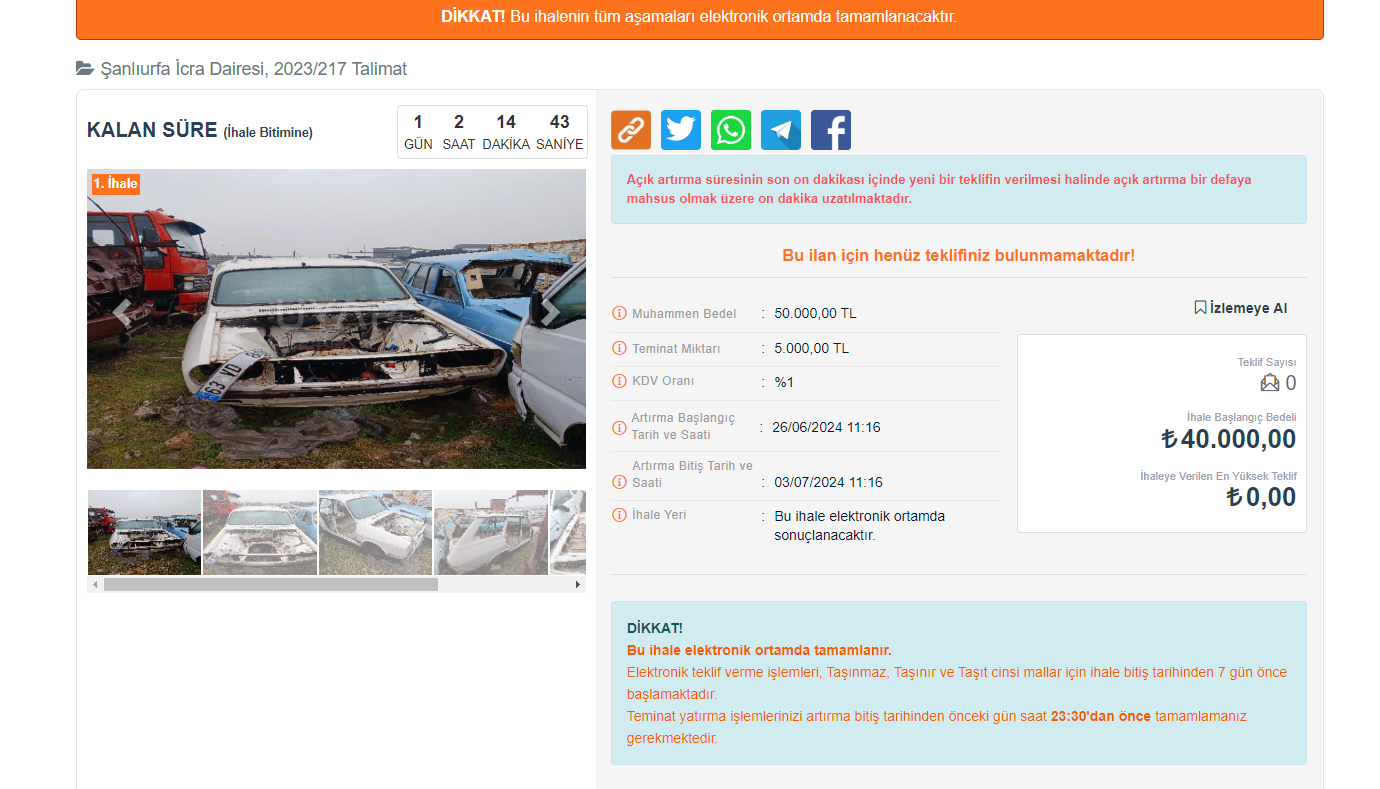The height and width of the screenshot is (789, 1380).
Task: Show the previous photo with left arrow
Action: coord(122,312)
